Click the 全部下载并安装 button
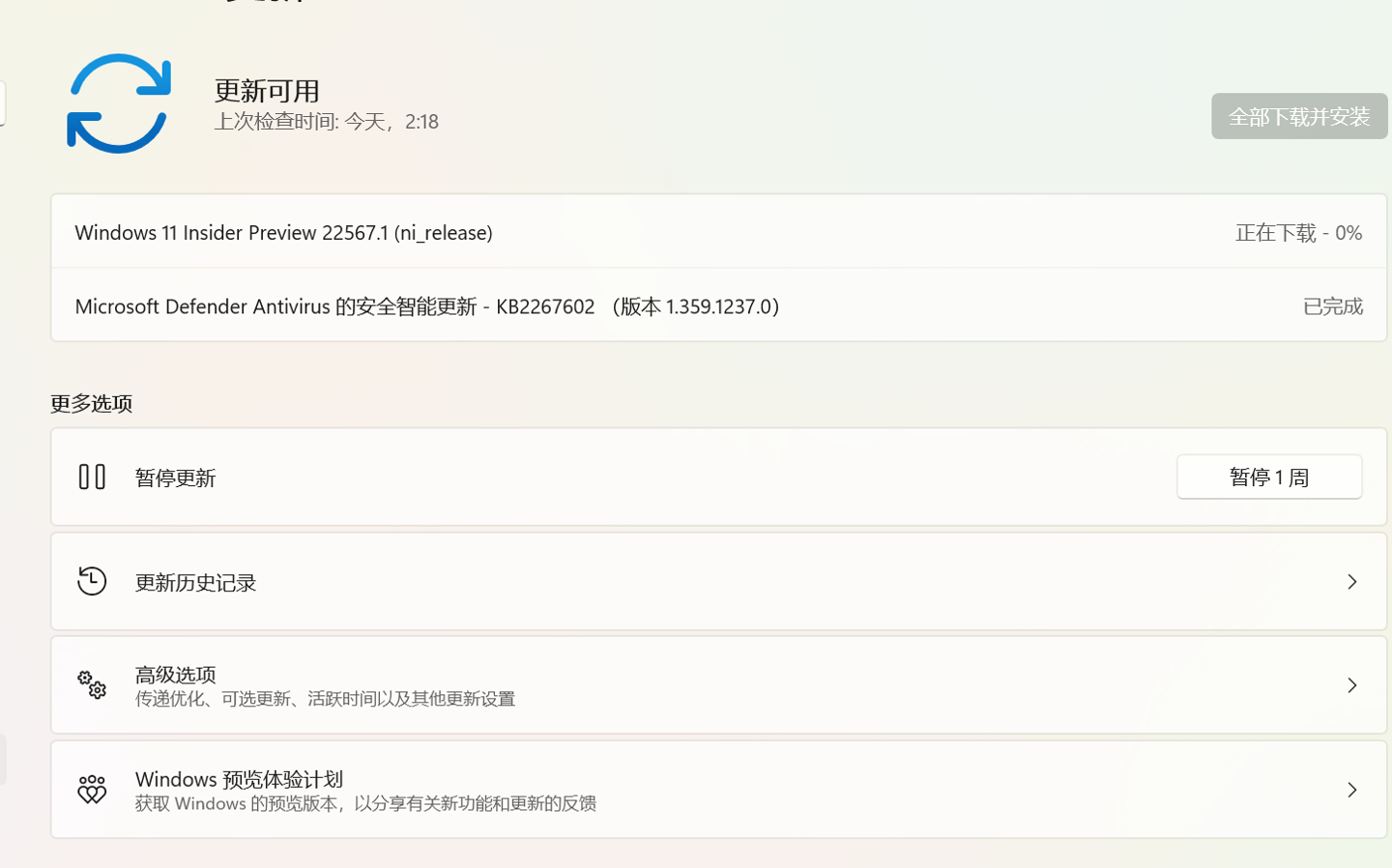This screenshot has width=1392, height=868. 1299,116
